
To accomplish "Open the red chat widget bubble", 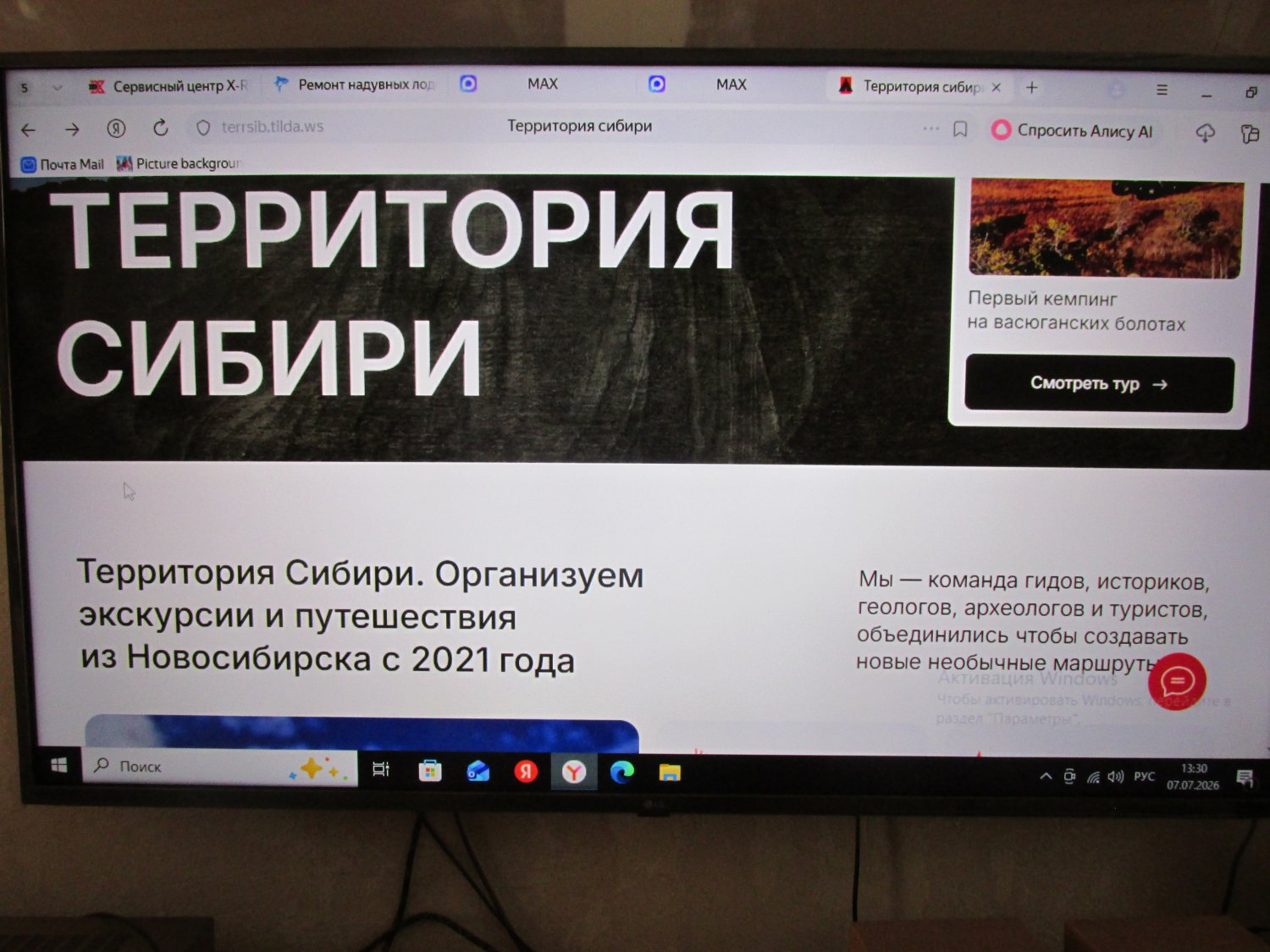I will (1177, 681).
